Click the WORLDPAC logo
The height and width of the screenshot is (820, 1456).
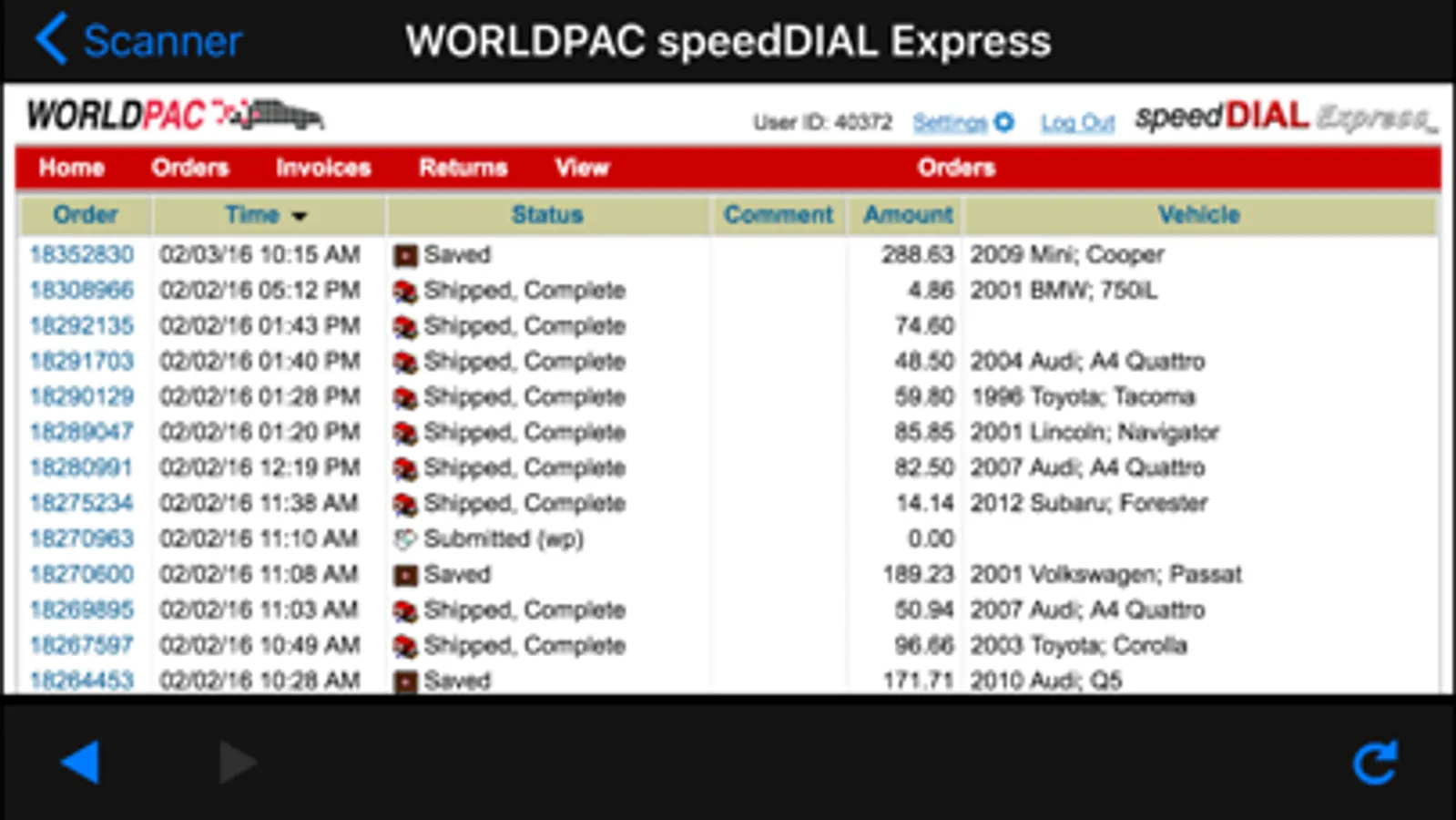175,115
